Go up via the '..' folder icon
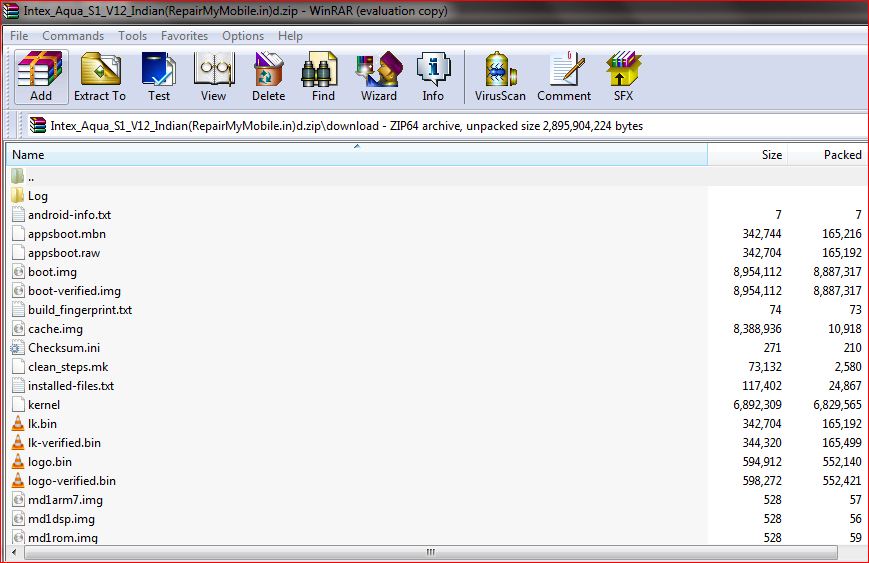The image size is (869, 563). coord(18,177)
